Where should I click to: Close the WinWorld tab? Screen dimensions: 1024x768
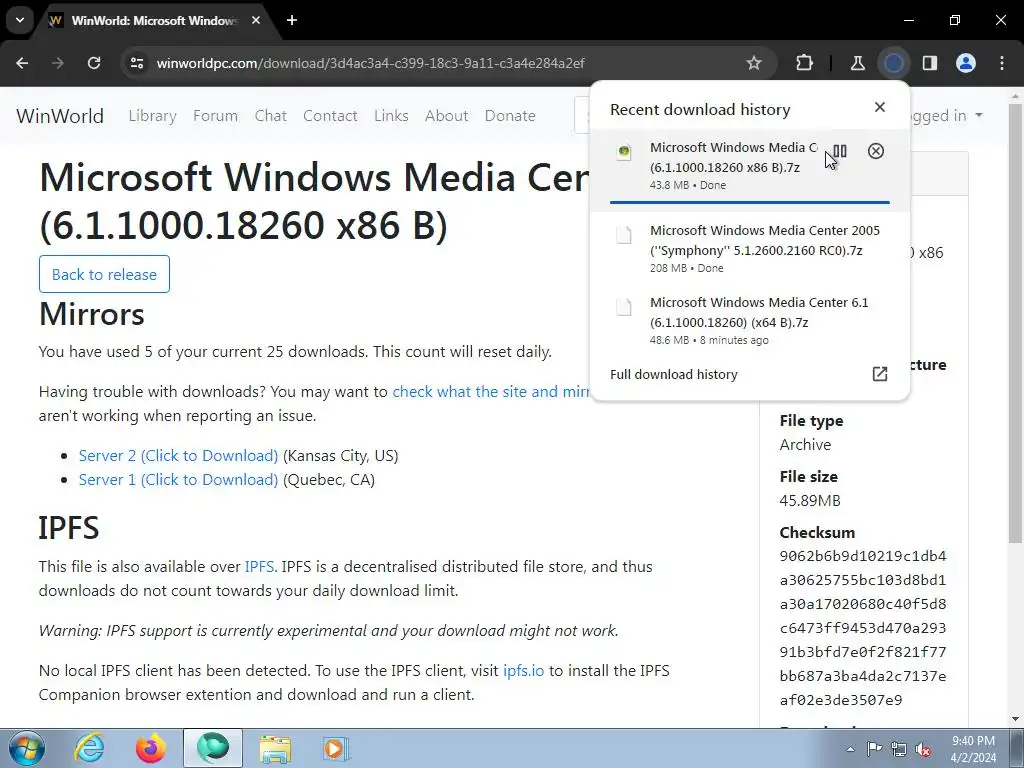coord(256,21)
